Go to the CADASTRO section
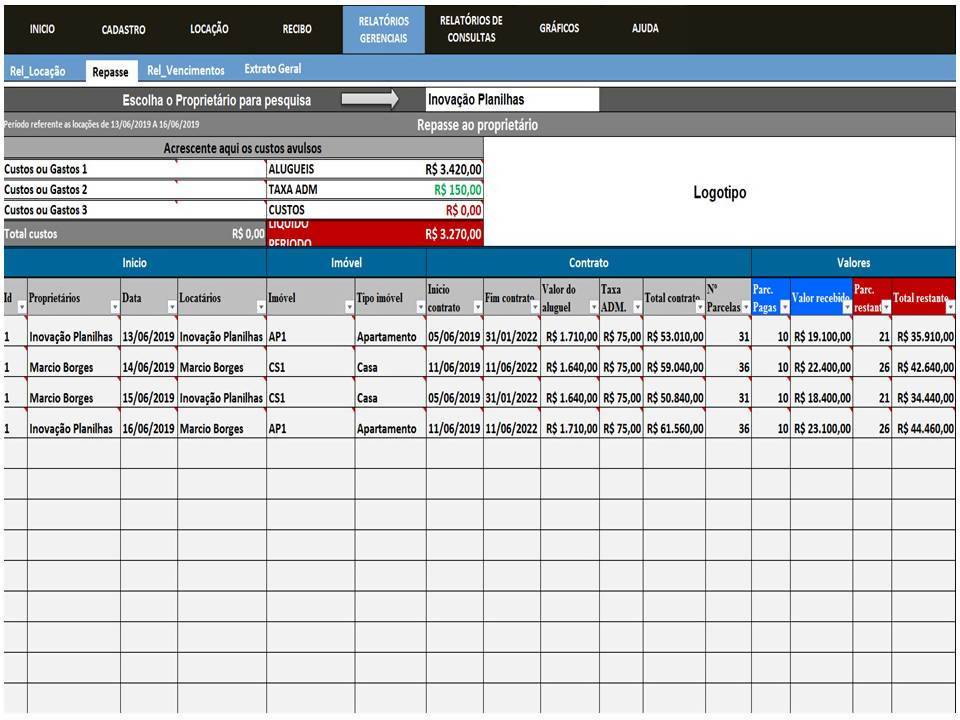 point(124,30)
